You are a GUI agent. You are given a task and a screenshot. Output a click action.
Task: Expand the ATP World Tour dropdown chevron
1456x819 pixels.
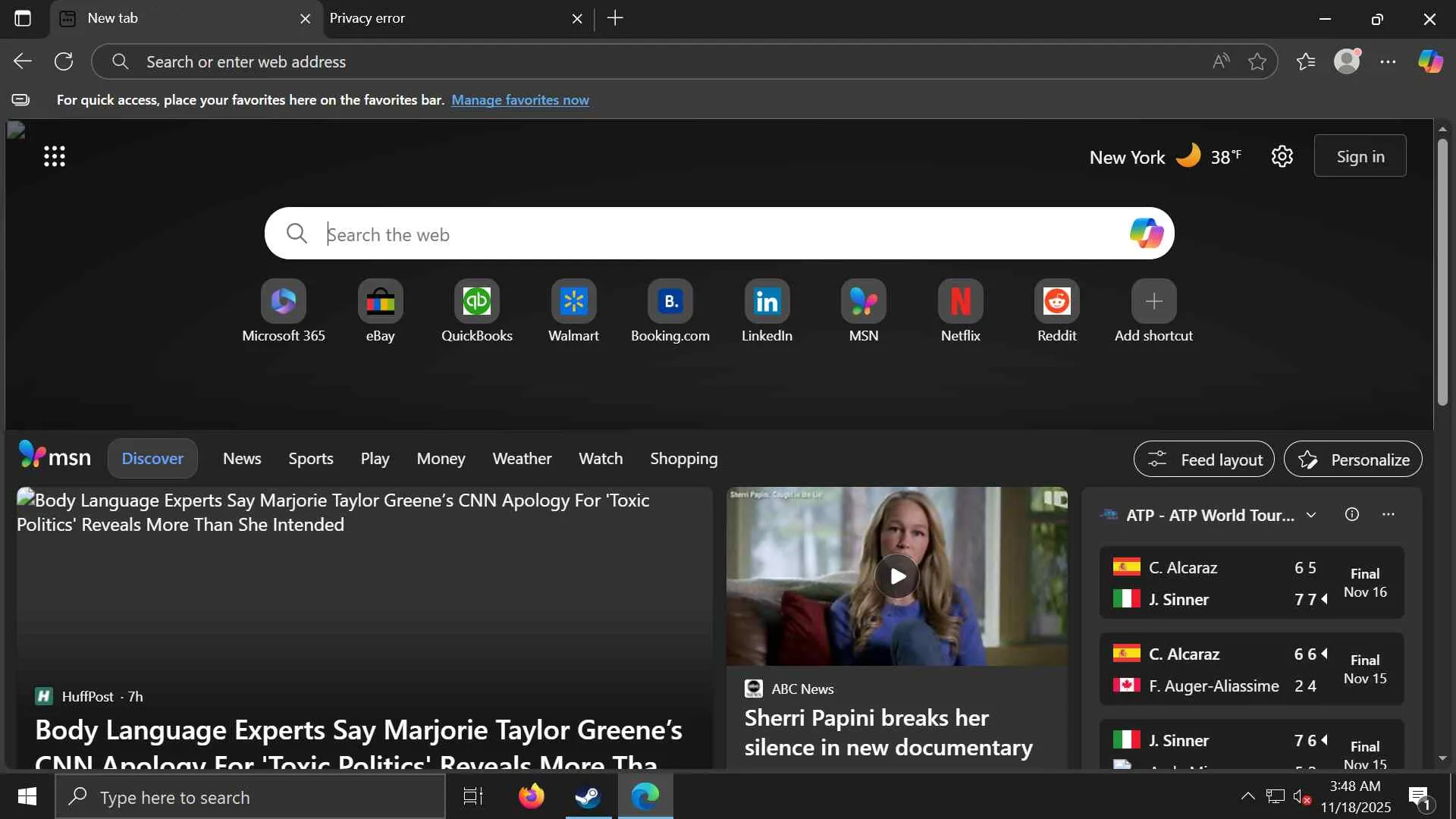[1311, 516]
